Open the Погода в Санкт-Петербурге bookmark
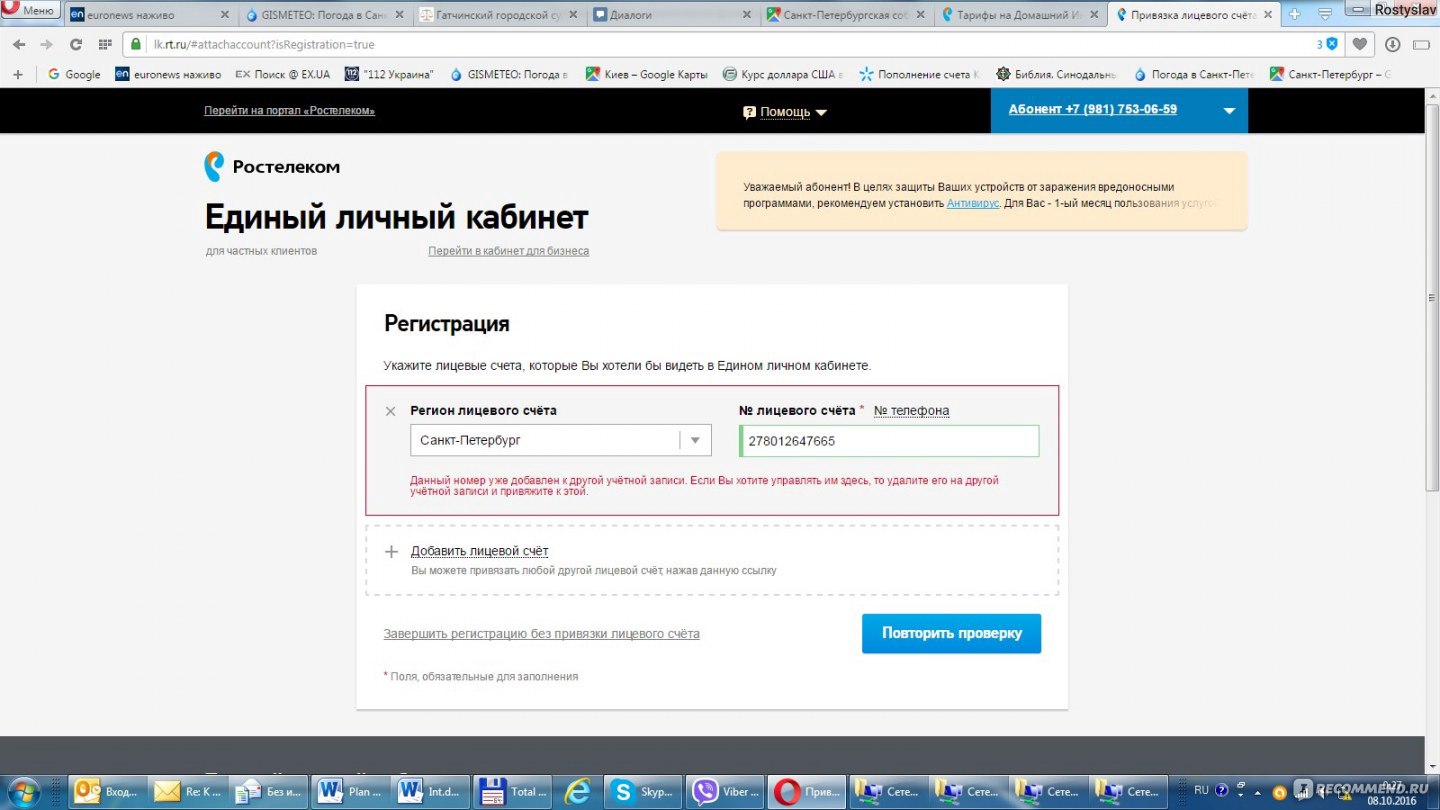 tap(1193, 74)
